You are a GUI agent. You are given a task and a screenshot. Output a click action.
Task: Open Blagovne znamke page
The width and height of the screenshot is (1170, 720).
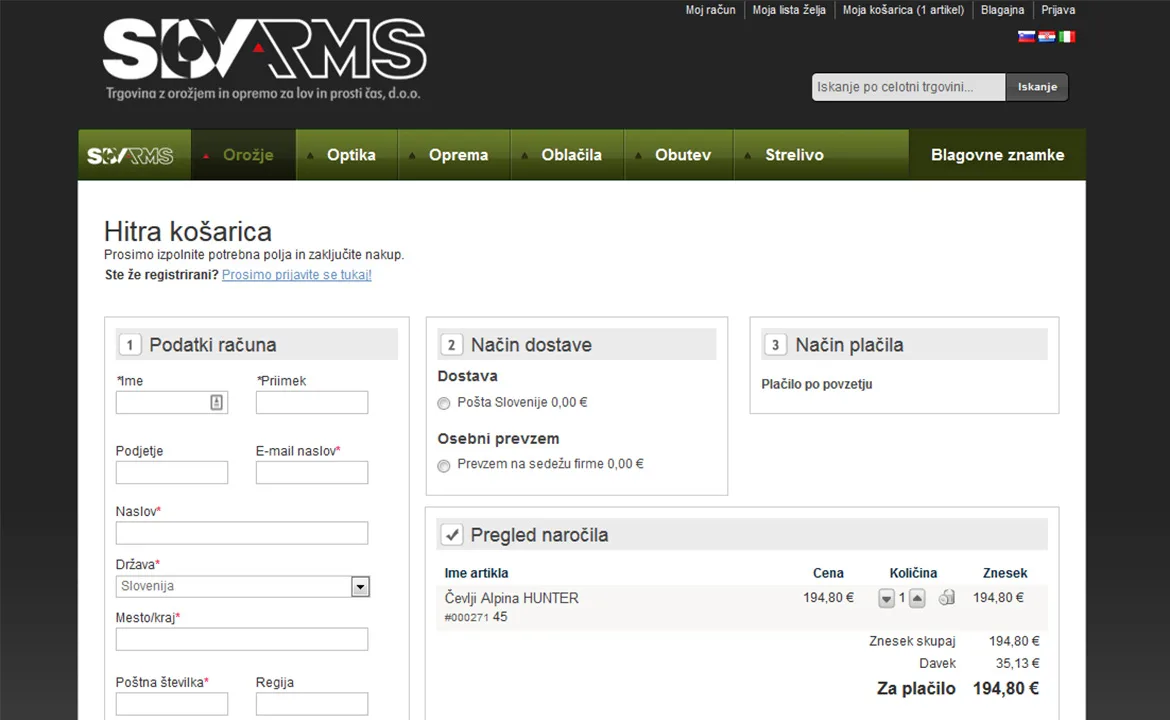click(998, 155)
